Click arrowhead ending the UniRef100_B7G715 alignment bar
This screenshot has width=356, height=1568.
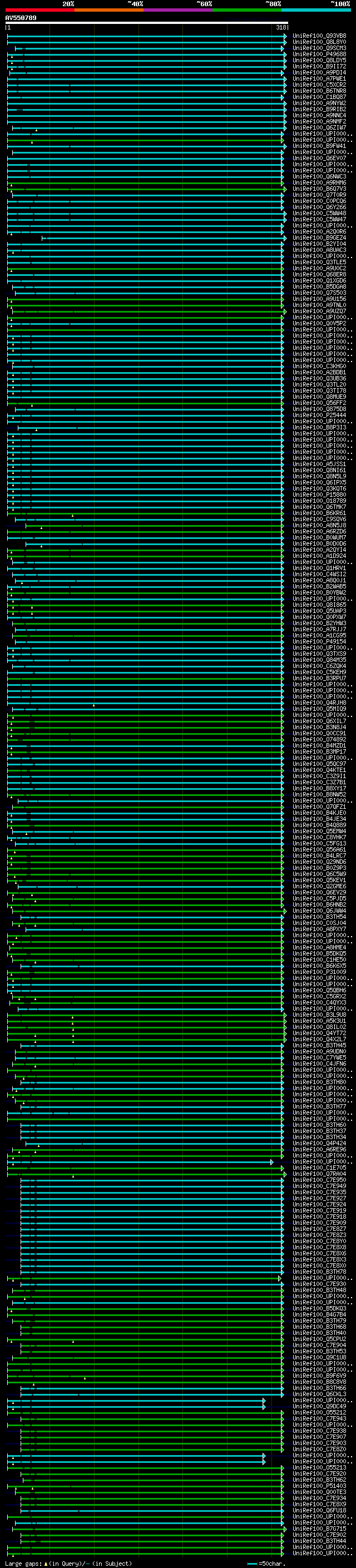(285, 1529)
